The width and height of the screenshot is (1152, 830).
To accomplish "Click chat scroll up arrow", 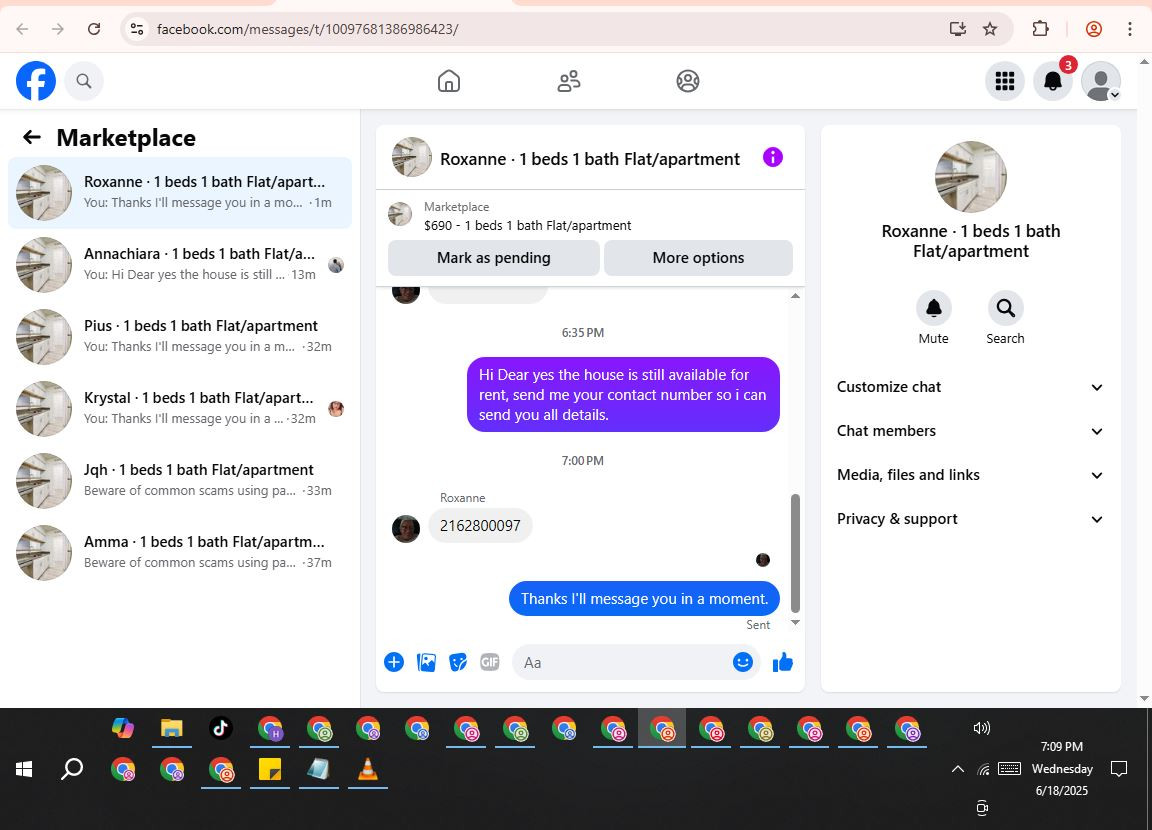I will click(x=795, y=295).
